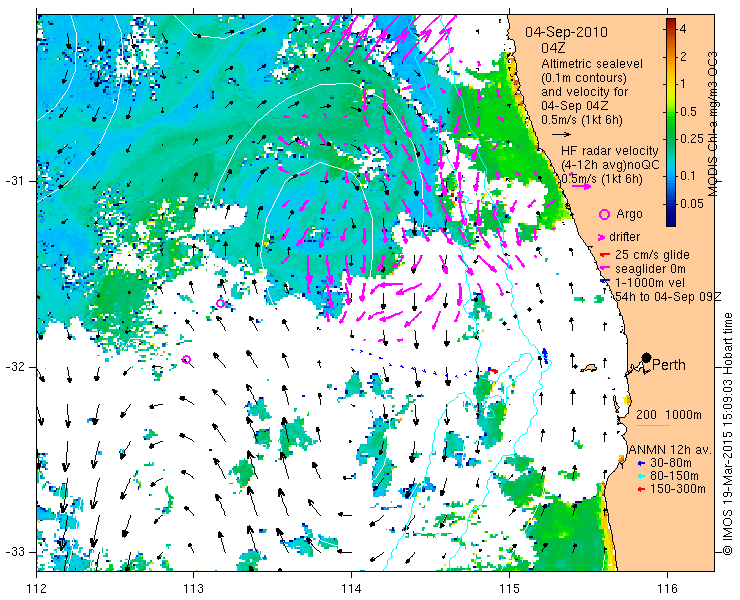The width and height of the screenshot is (740, 600).
Task: Click the IMOS copyright timestamp text
Action: pos(727,434)
